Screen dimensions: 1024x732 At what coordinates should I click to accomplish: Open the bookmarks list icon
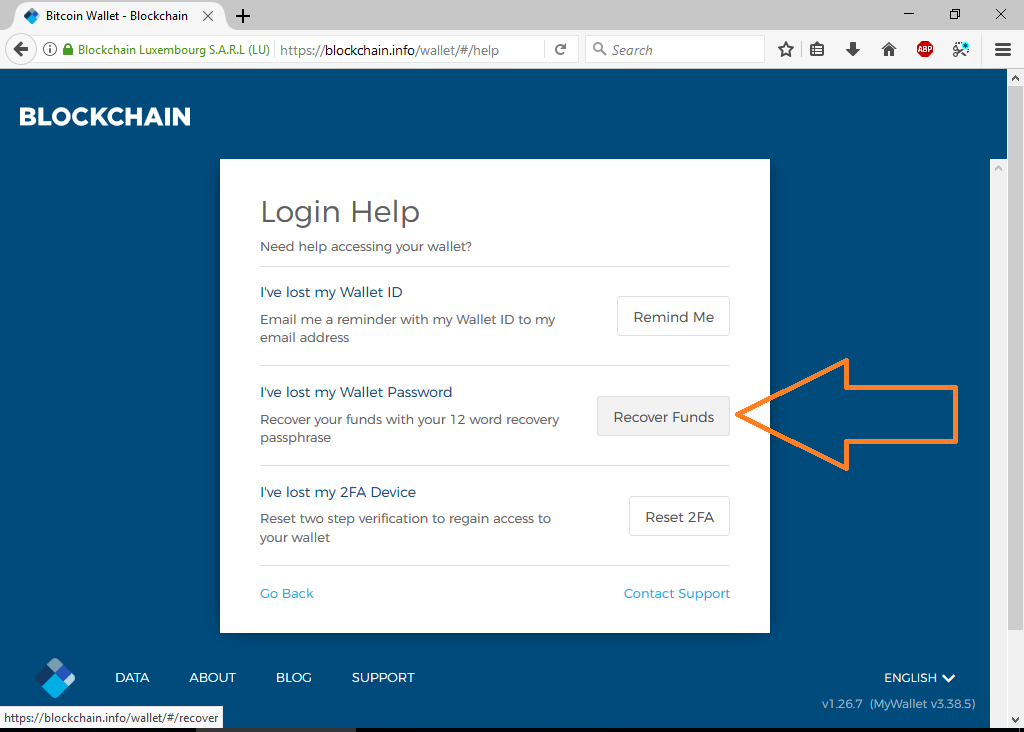817,50
